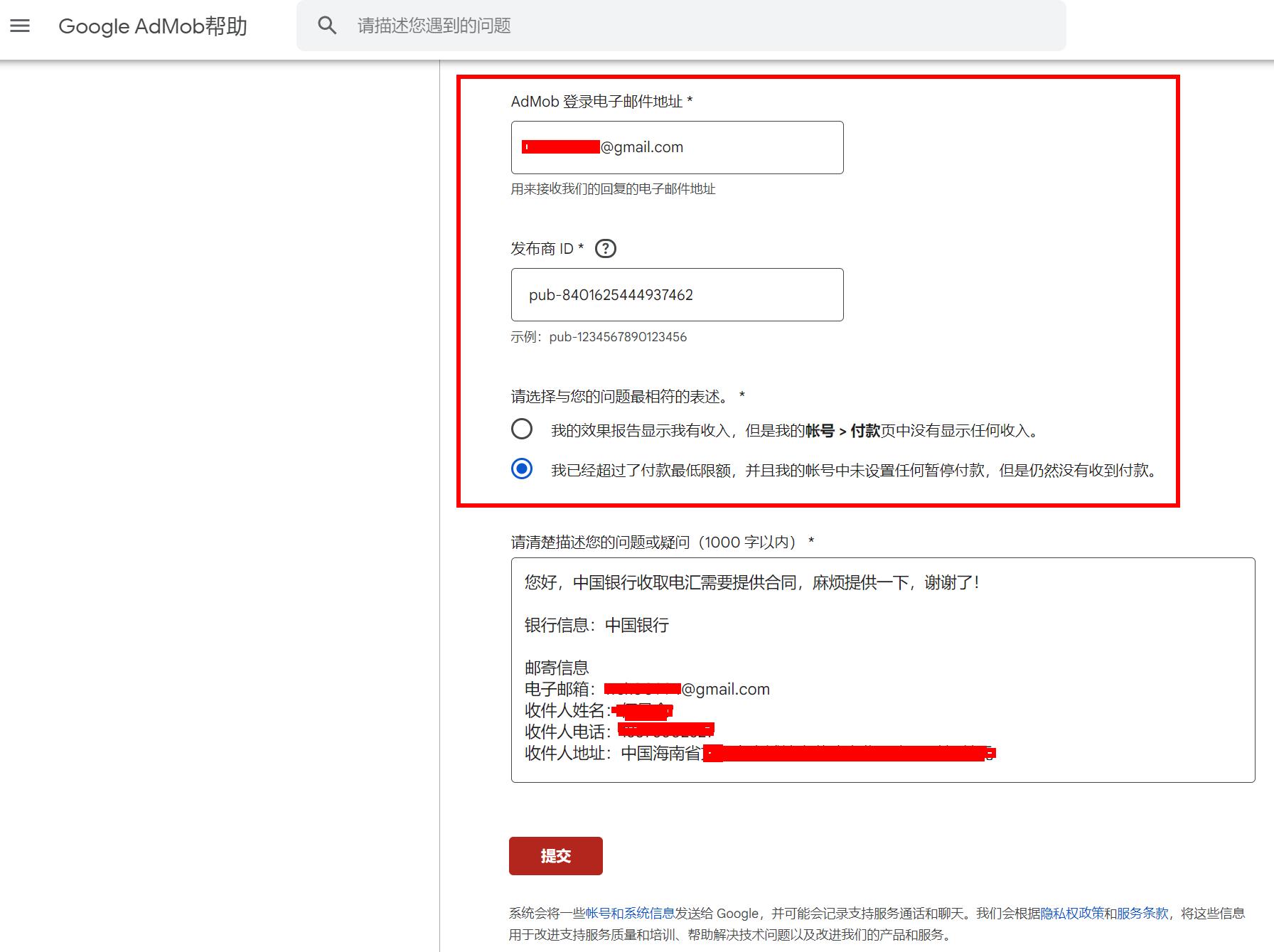Image resolution: width=1274 pixels, height=952 pixels.
Task: Click the 收件人姓名 line in description
Action: point(599,710)
